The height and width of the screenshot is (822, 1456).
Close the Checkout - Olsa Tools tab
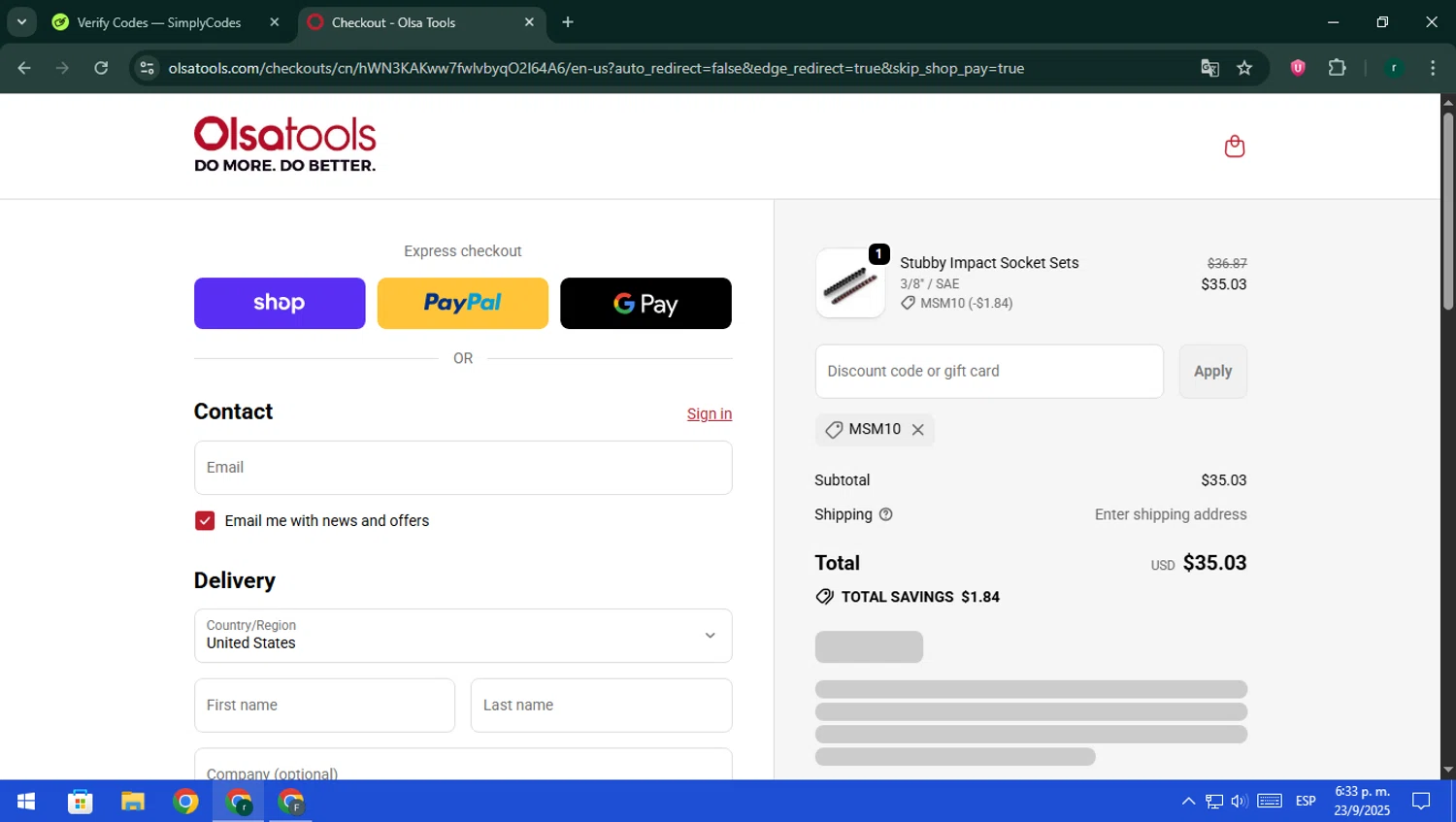tap(529, 22)
